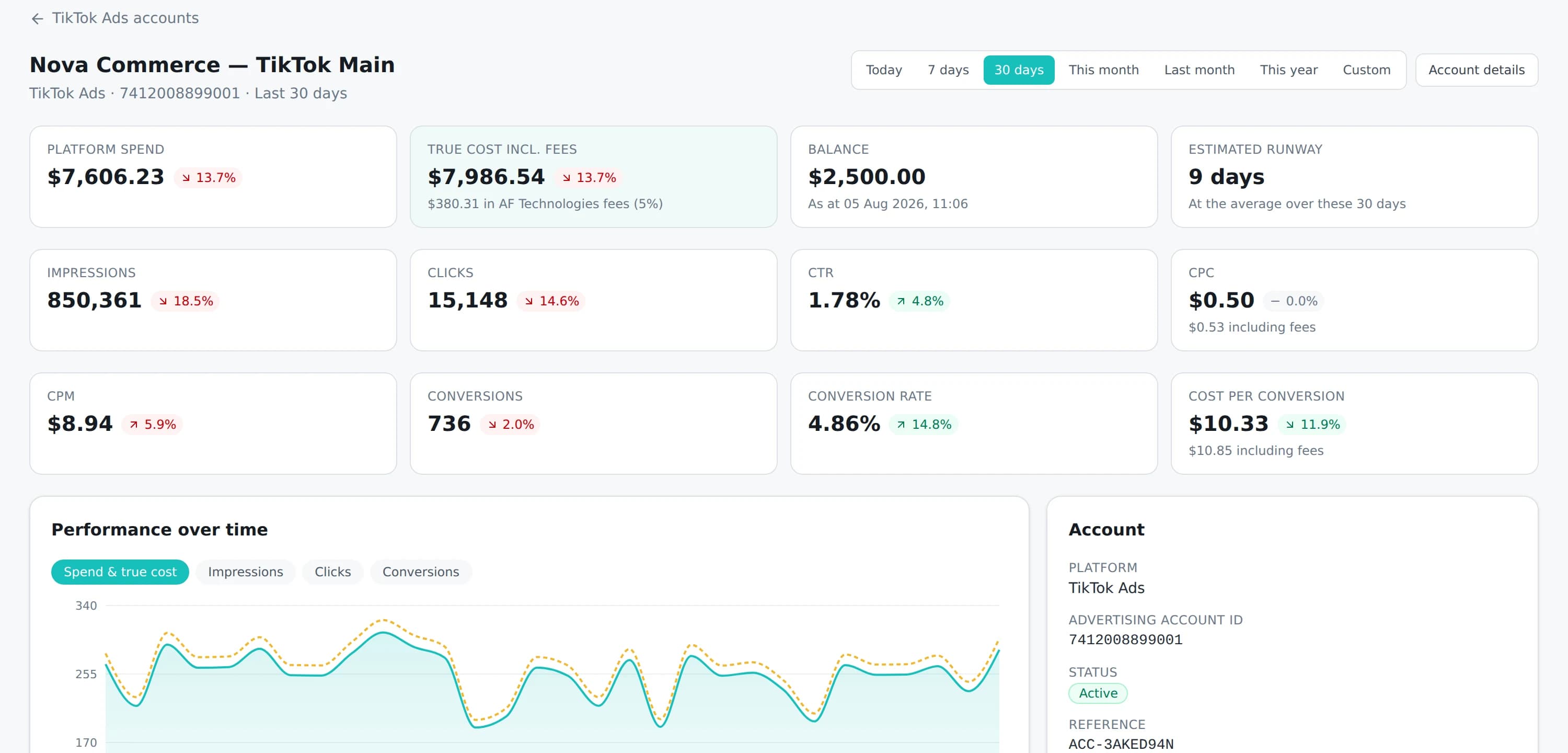
Task: Click the $2,500.00 balance value
Action: (866, 177)
